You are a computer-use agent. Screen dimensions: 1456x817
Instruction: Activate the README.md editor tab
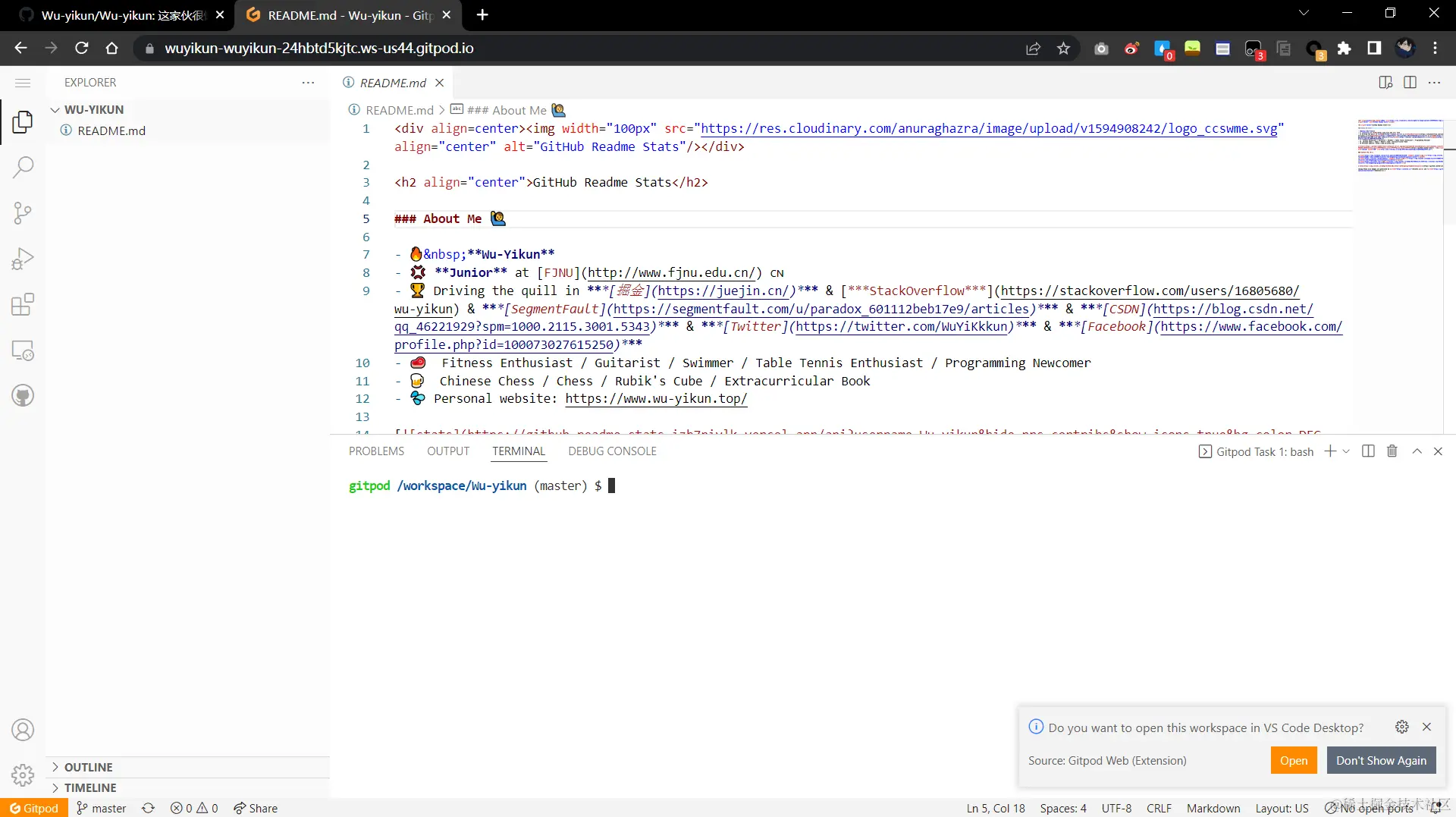pyautogui.click(x=393, y=83)
